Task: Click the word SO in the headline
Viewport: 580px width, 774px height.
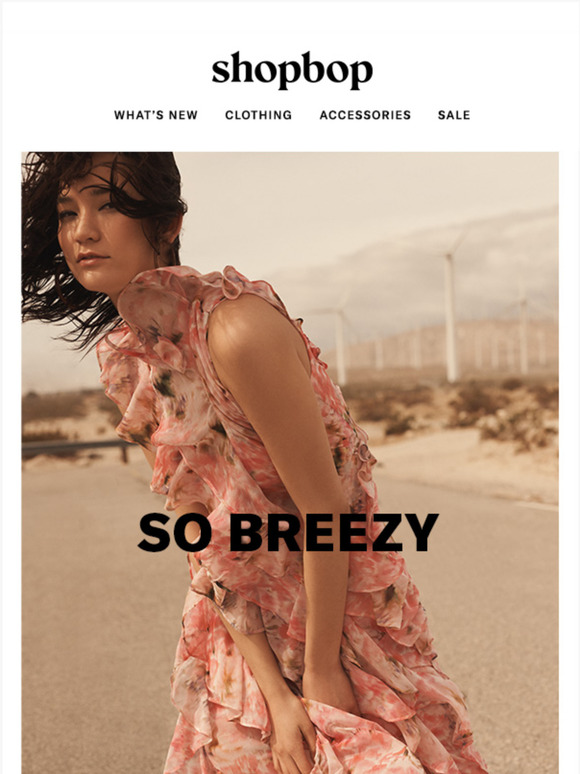Action: click(175, 532)
